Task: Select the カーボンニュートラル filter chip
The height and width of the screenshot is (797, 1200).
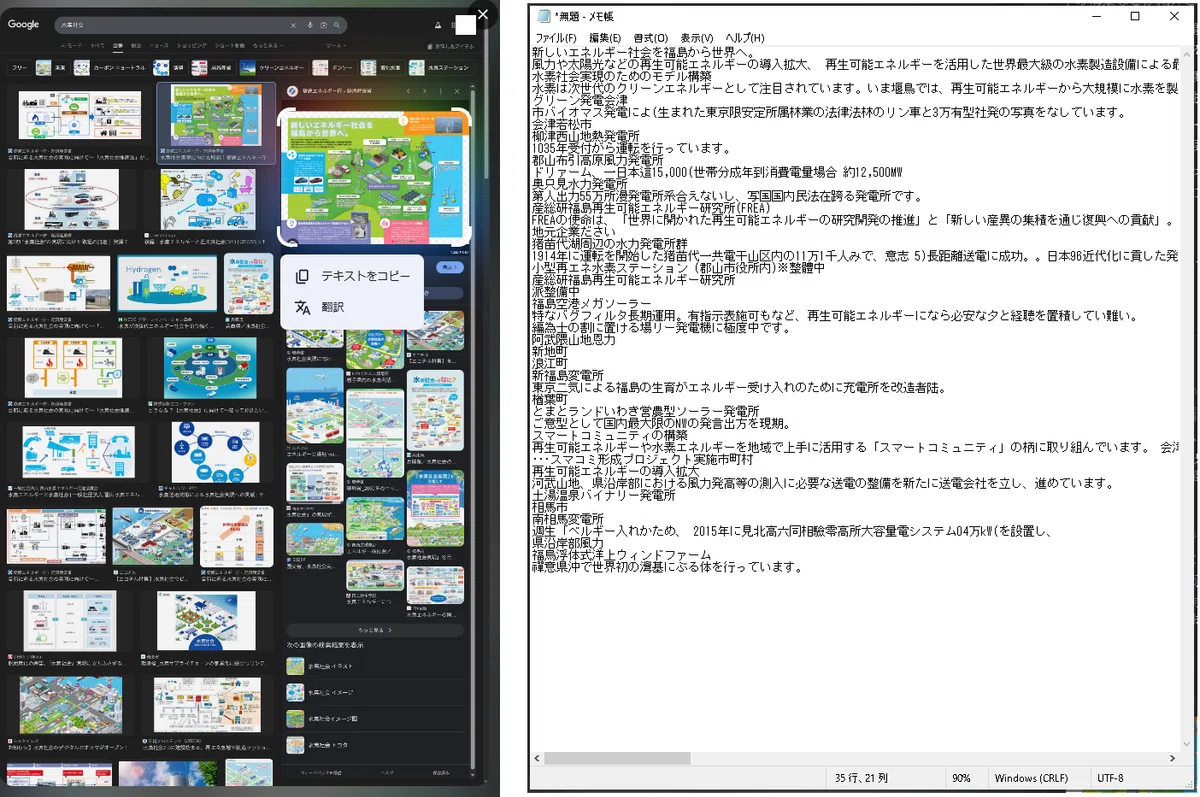Action: pos(110,68)
